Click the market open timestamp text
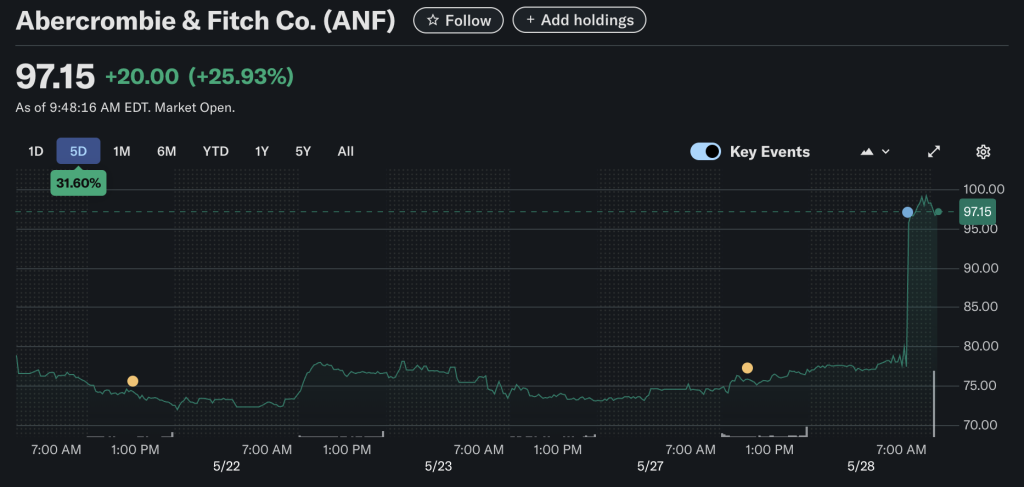This screenshot has width=1024, height=487. point(125,108)
